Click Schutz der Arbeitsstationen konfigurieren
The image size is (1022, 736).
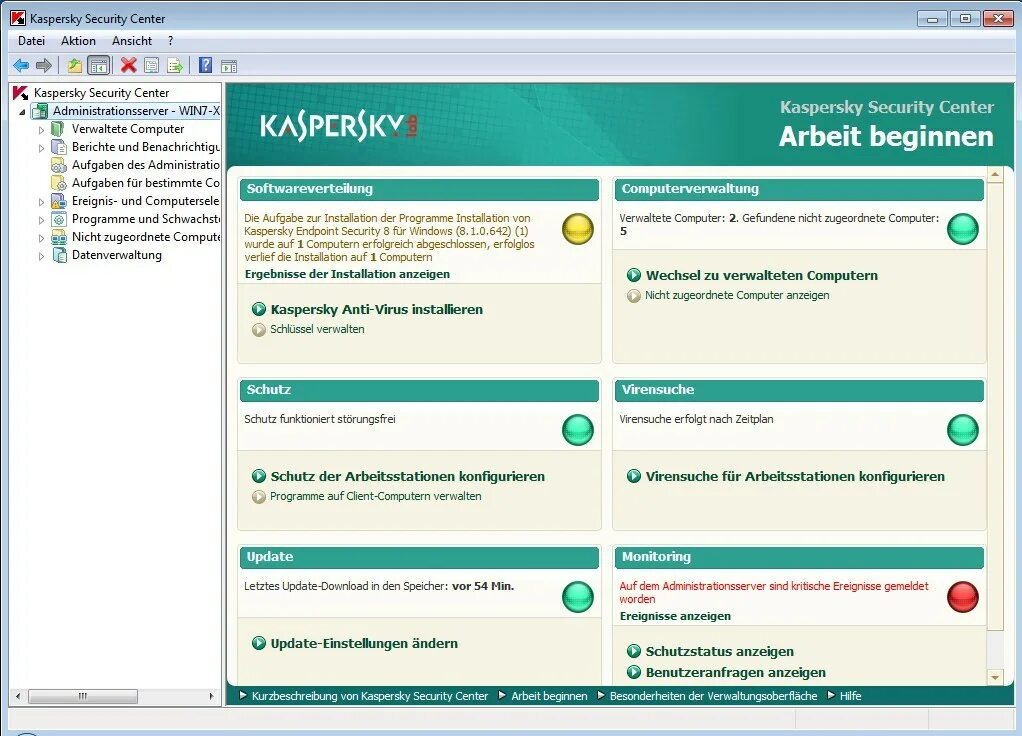[407, 476]
